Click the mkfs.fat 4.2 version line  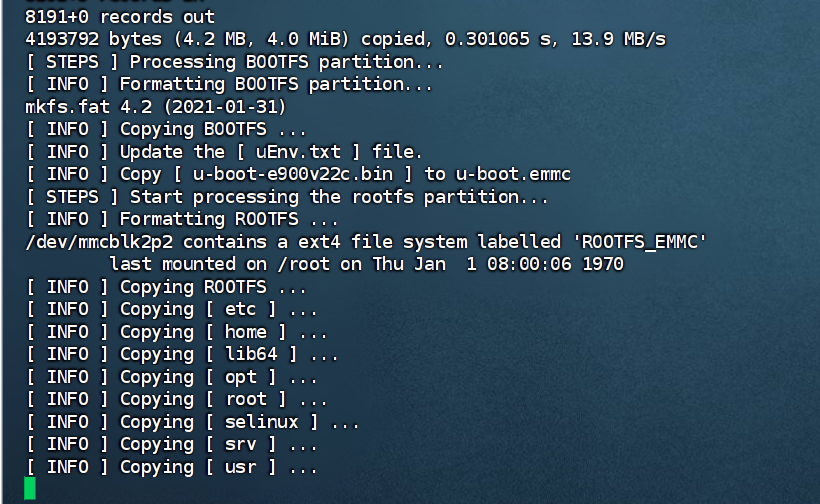coord(156,107)
